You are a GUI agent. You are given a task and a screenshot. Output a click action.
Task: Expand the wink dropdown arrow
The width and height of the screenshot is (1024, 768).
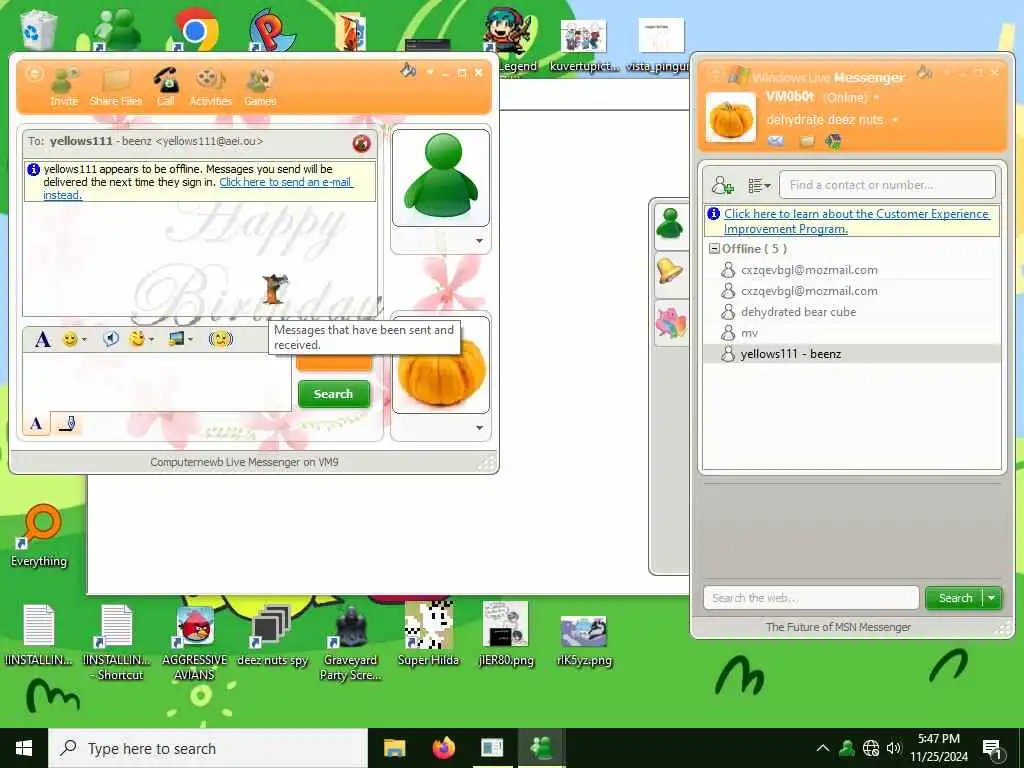point(152,340)
